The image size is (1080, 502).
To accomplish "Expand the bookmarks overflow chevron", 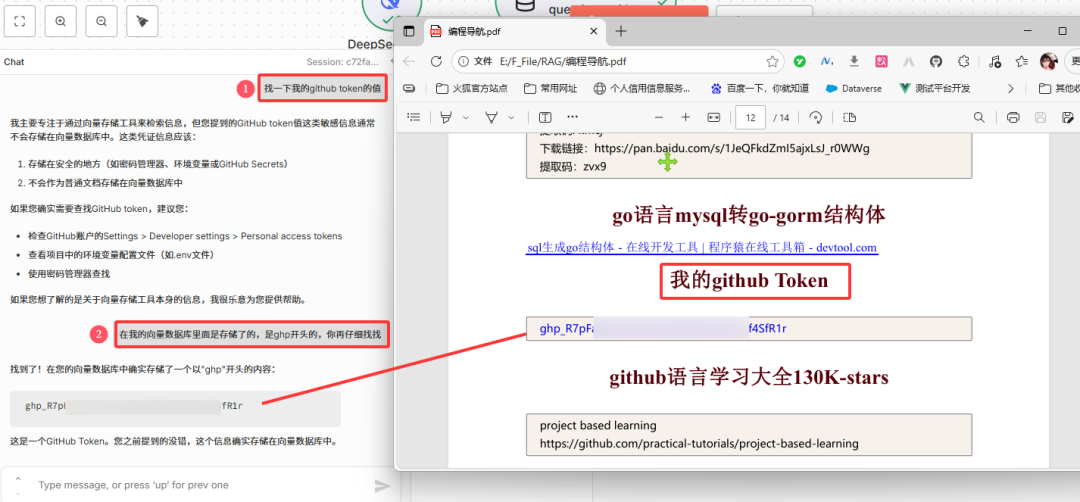I will point(1010,88).
